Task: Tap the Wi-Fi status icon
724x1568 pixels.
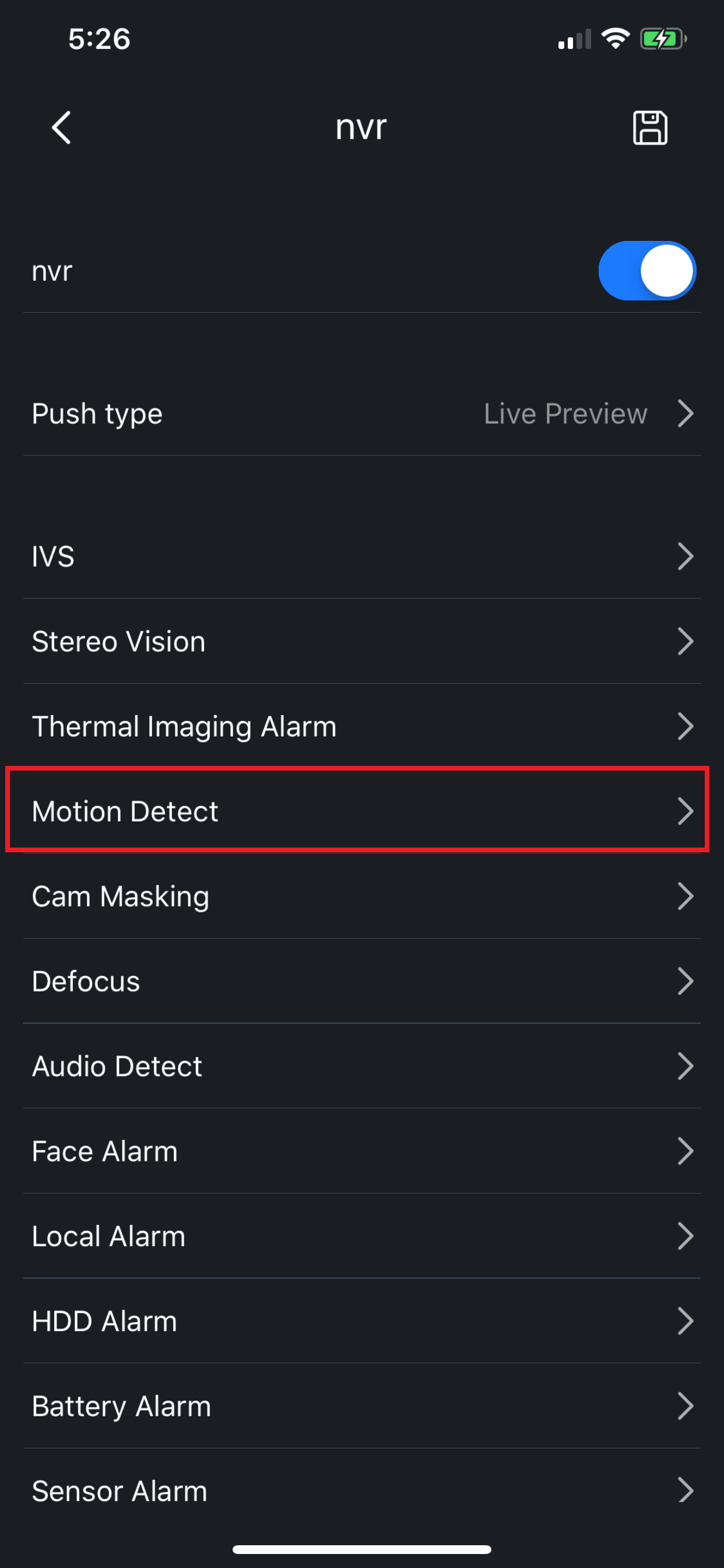Action: coord(615,39)
